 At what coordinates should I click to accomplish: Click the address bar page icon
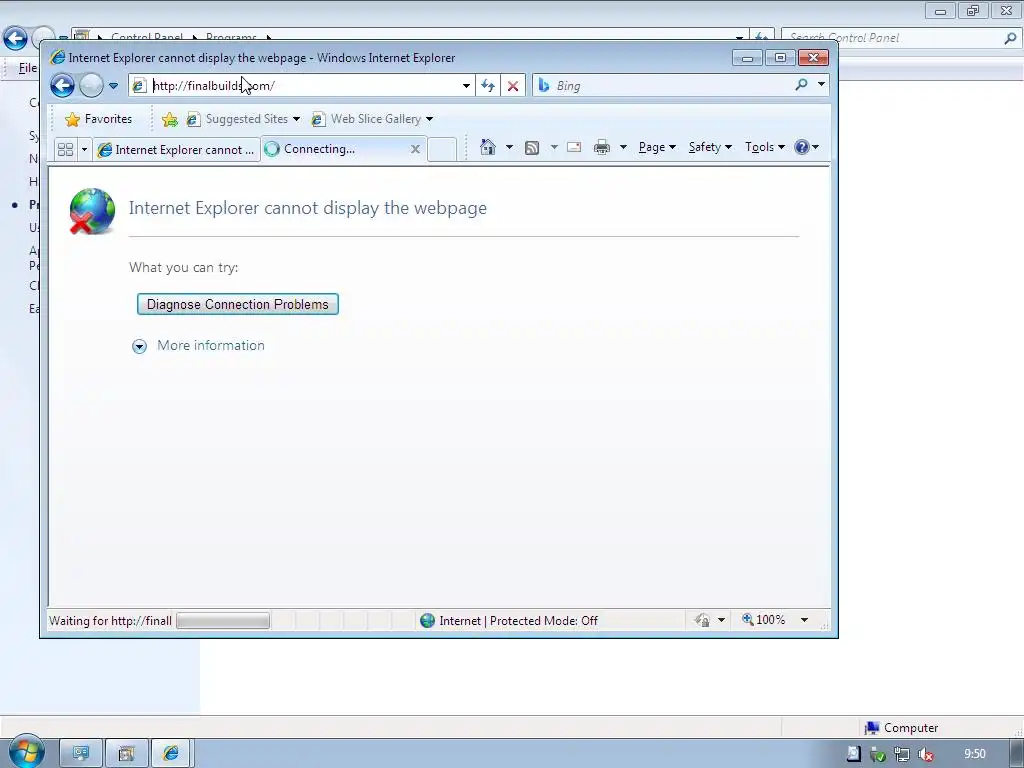(x=139, y=86)
